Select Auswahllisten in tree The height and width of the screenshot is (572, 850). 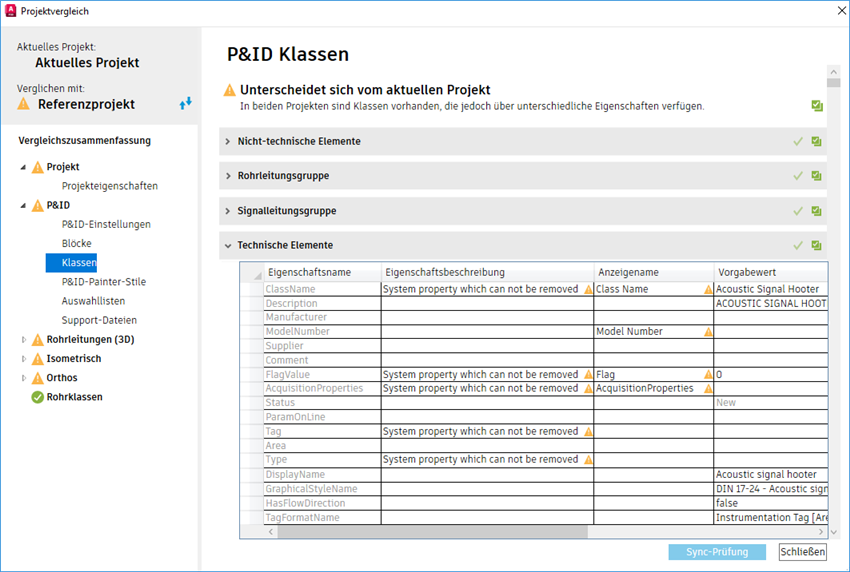pos(93,301)
